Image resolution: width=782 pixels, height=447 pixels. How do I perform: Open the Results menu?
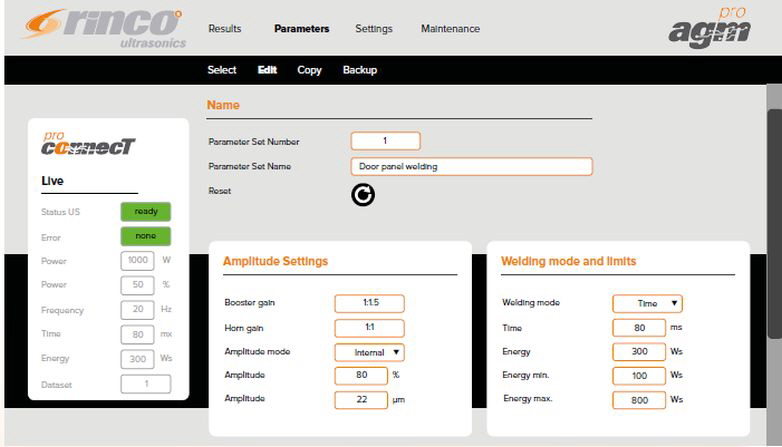pos(225,29)
